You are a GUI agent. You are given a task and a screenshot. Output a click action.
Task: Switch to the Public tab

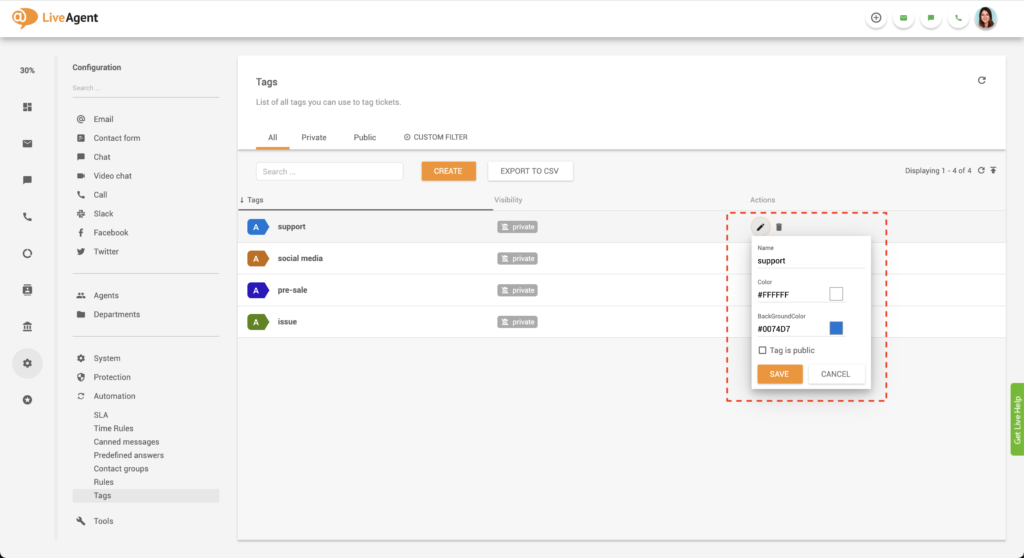coord(365,137)
